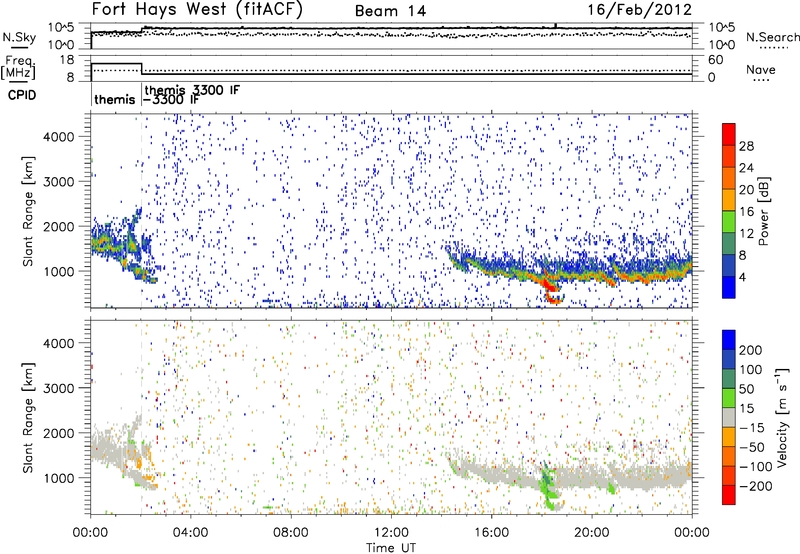Select the blue top segment of Velocity colorbar
The image size is (800, 554).
click(x=729, y=340)
